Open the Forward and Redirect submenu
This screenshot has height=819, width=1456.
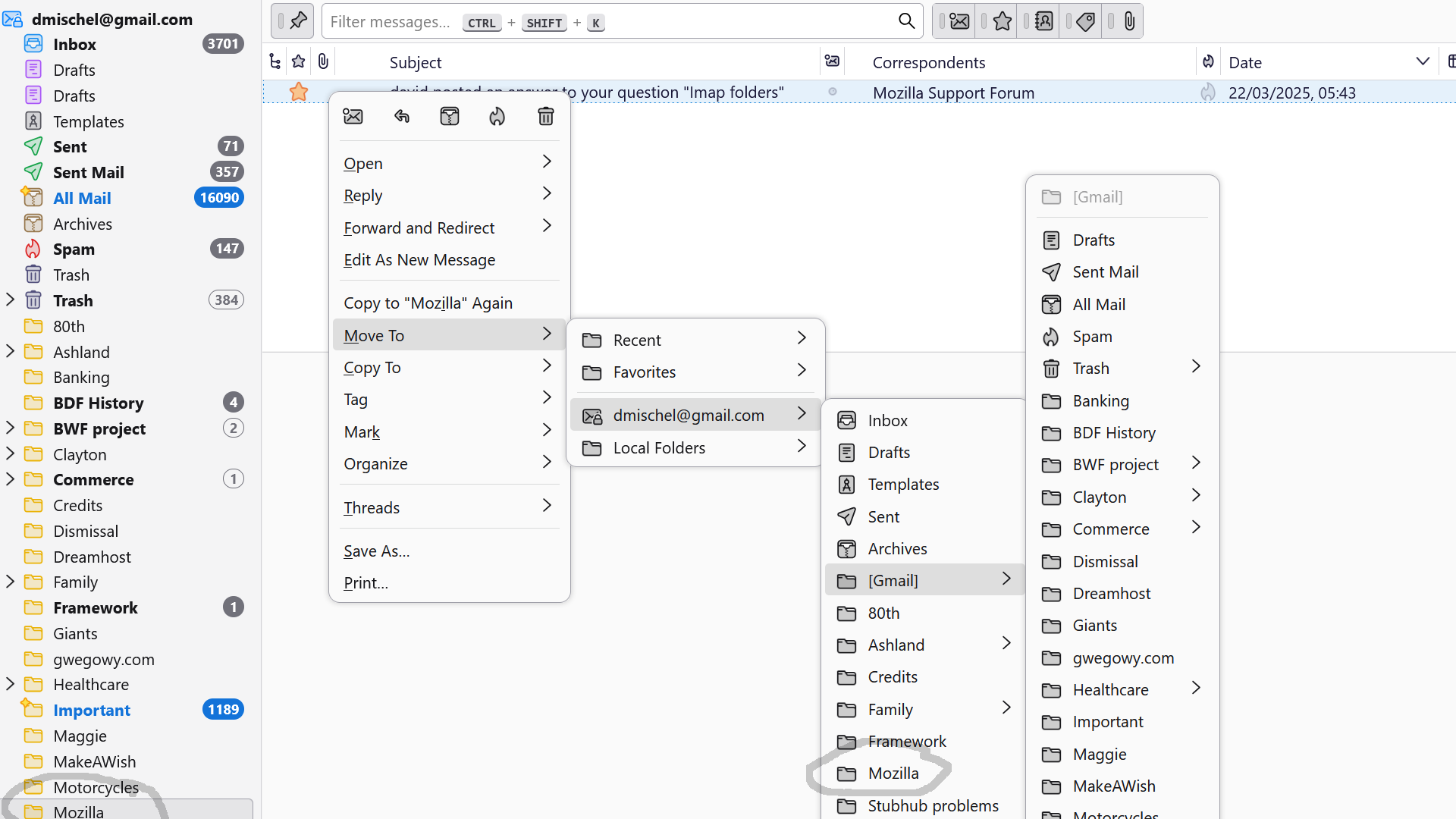pos(449,227)
